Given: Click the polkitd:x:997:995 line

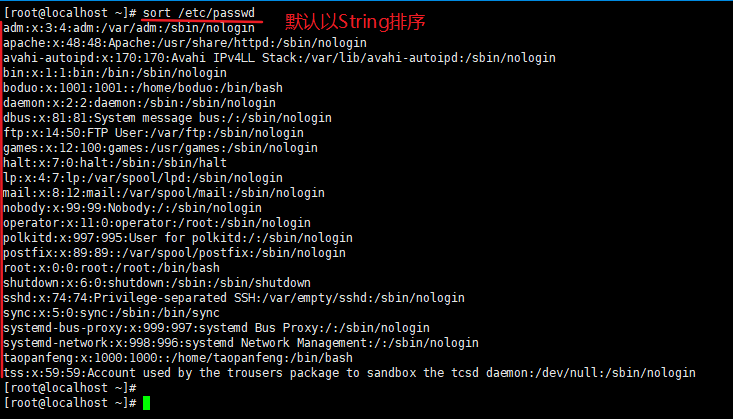Looking at the screenshot, I should pos(178,238).
